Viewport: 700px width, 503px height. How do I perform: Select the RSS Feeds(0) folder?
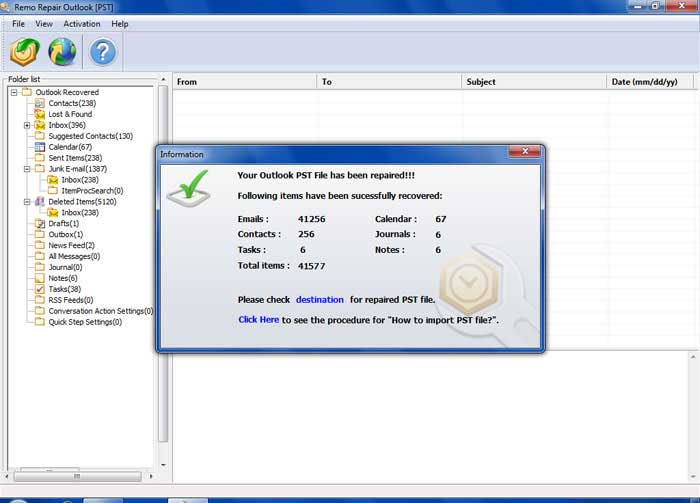coord(71,300)
